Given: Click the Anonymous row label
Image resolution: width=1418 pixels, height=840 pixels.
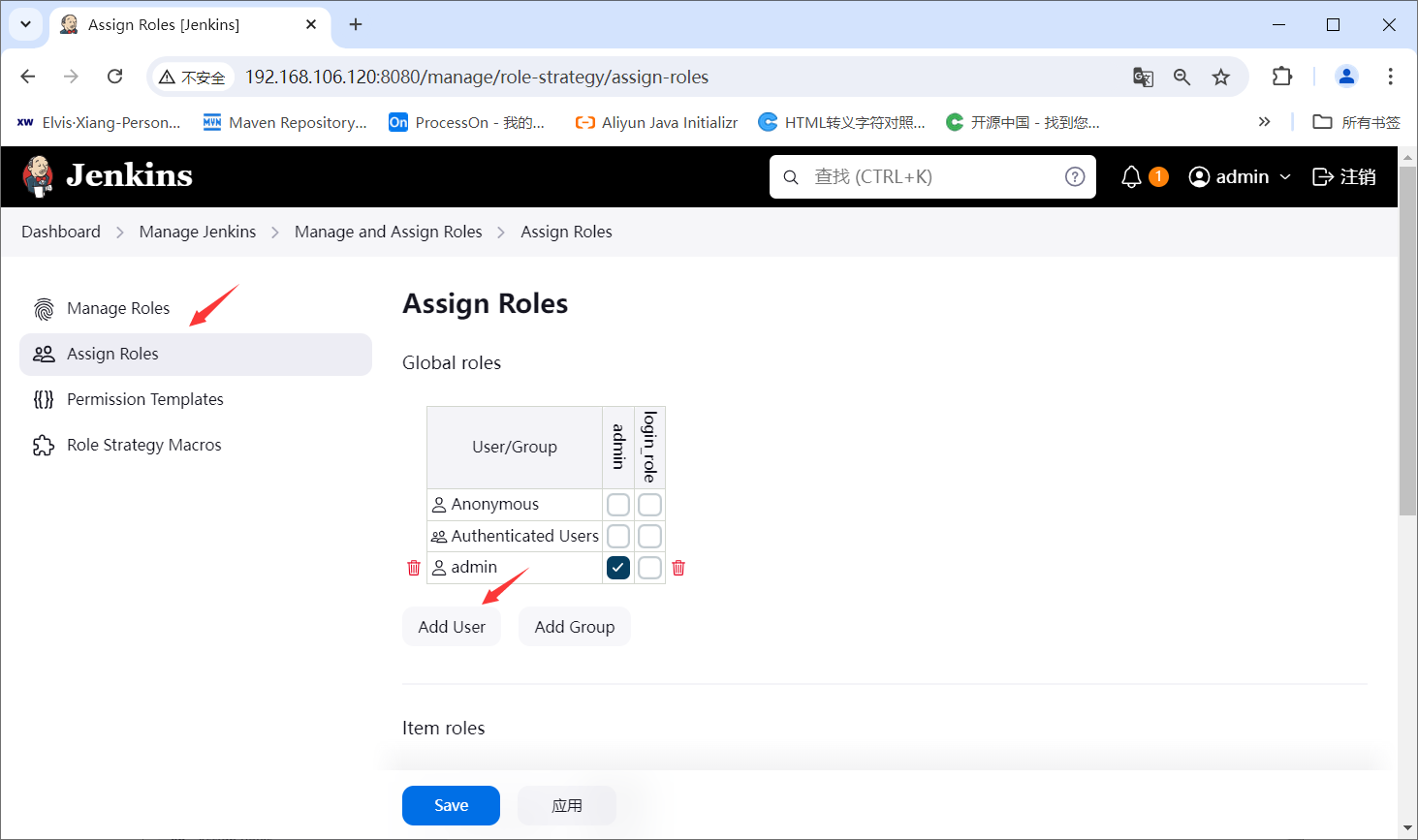Looking at the screenshot, I should point(495,505).
